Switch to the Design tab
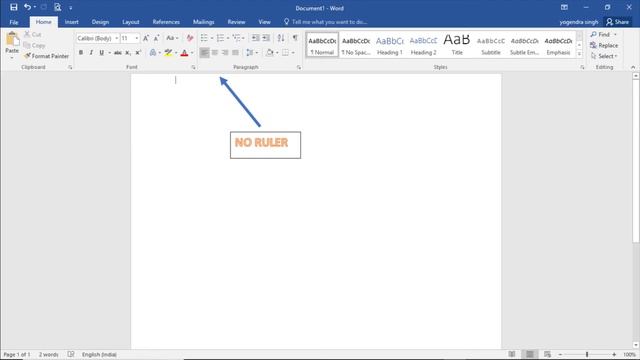Screen dimensions: 640x360 100,22
